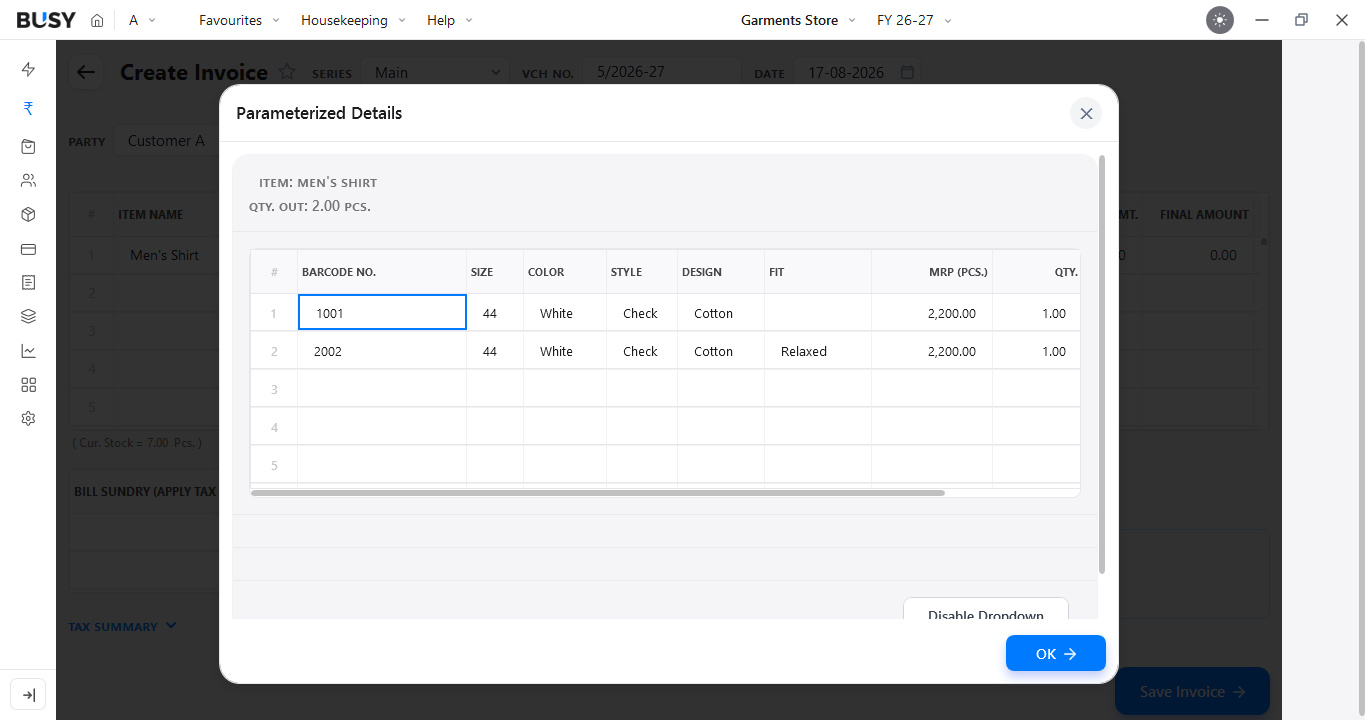The image size is (1365, 720).
Task: Click the Fit column header
Action: pyautogui.click(x=818, y=272)
